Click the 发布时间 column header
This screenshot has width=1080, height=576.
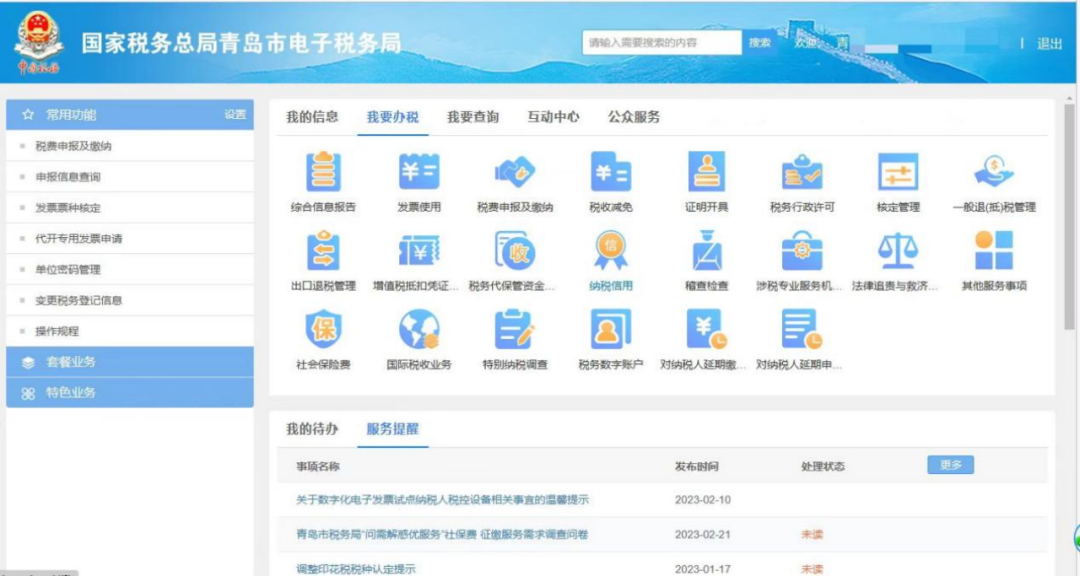696,466
